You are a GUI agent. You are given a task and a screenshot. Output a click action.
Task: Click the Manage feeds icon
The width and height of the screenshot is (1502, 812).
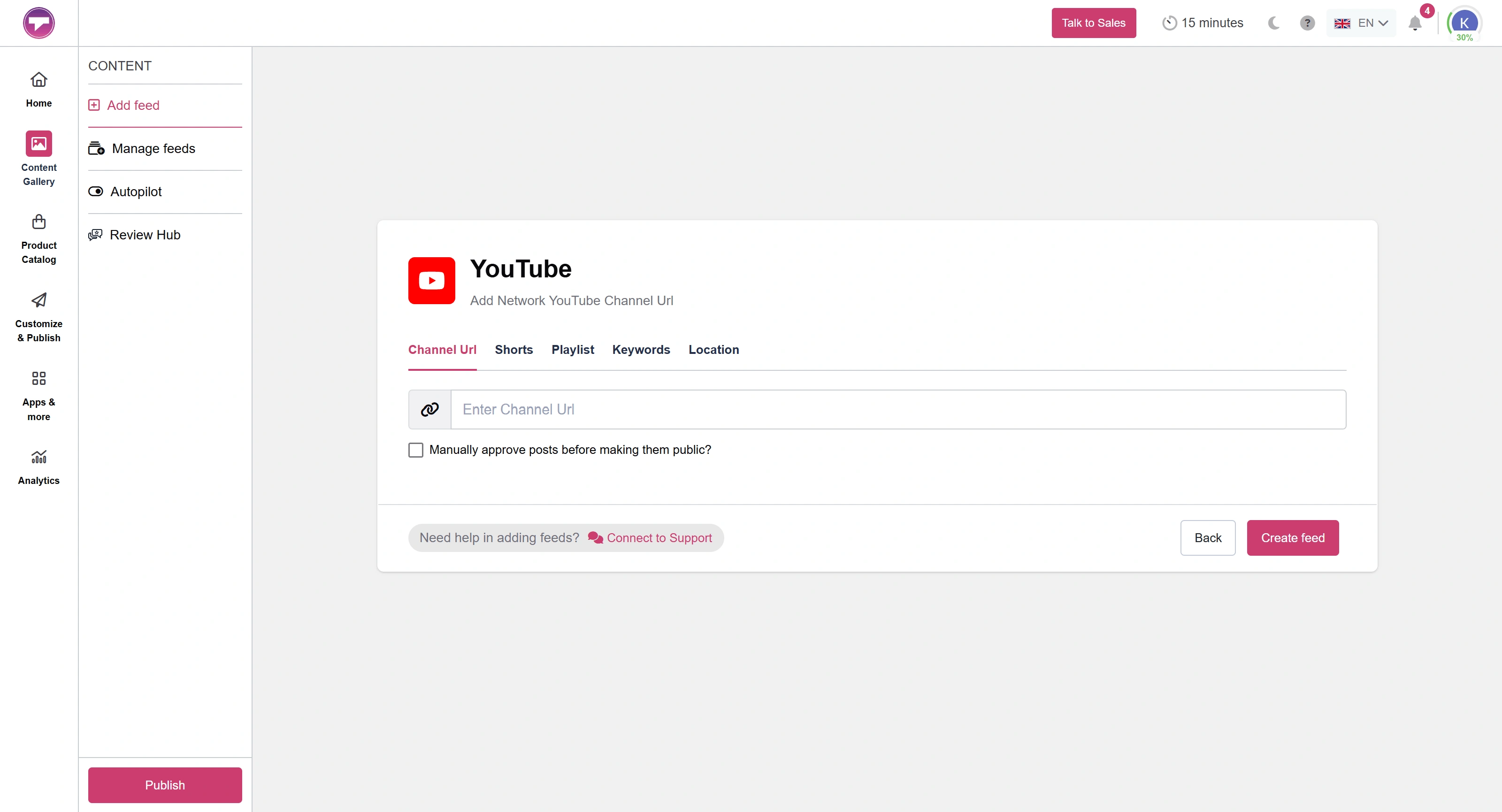point(96,148)
